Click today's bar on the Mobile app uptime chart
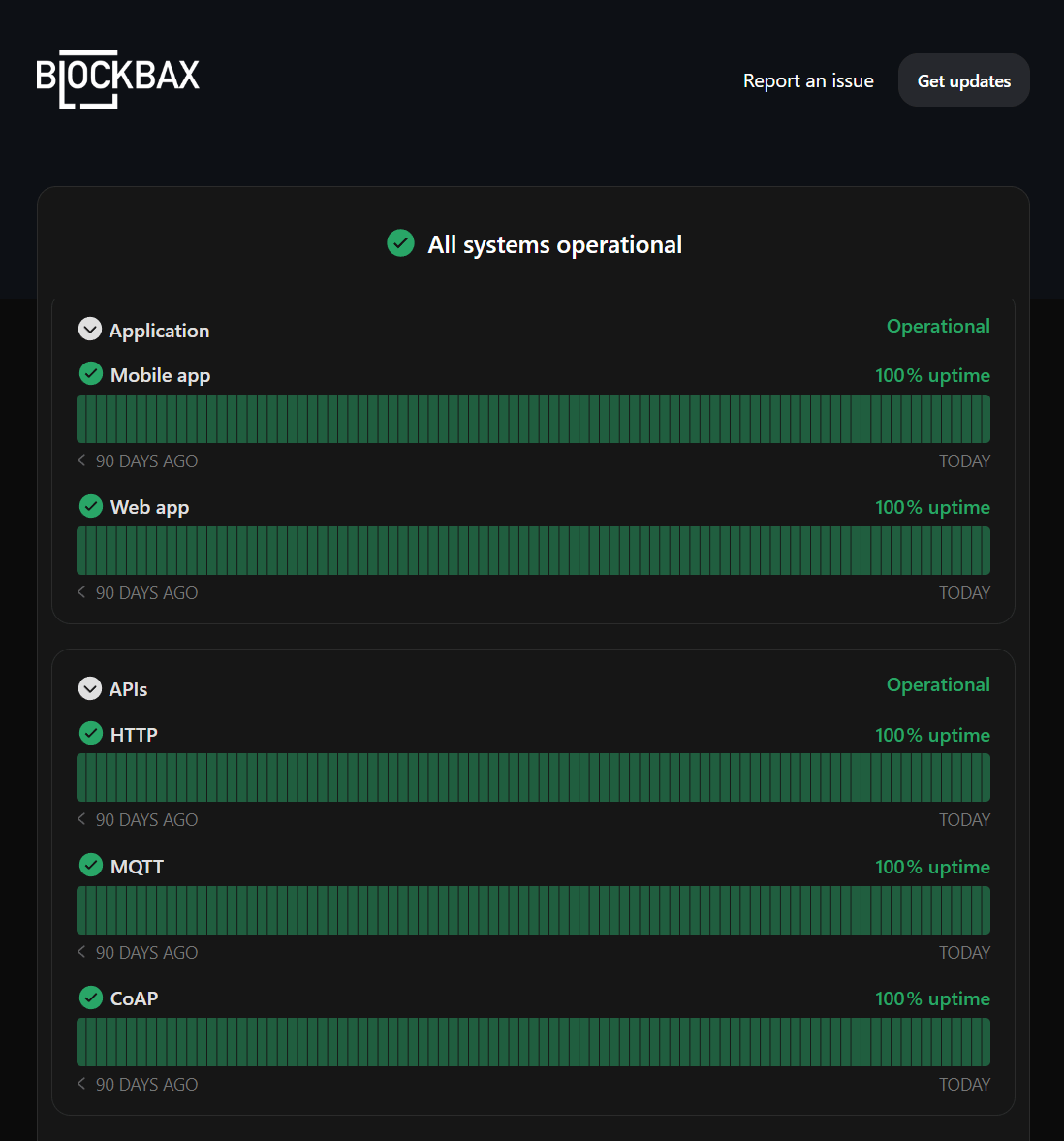This screenshot has height=1141, width=1064. (985, 418)
